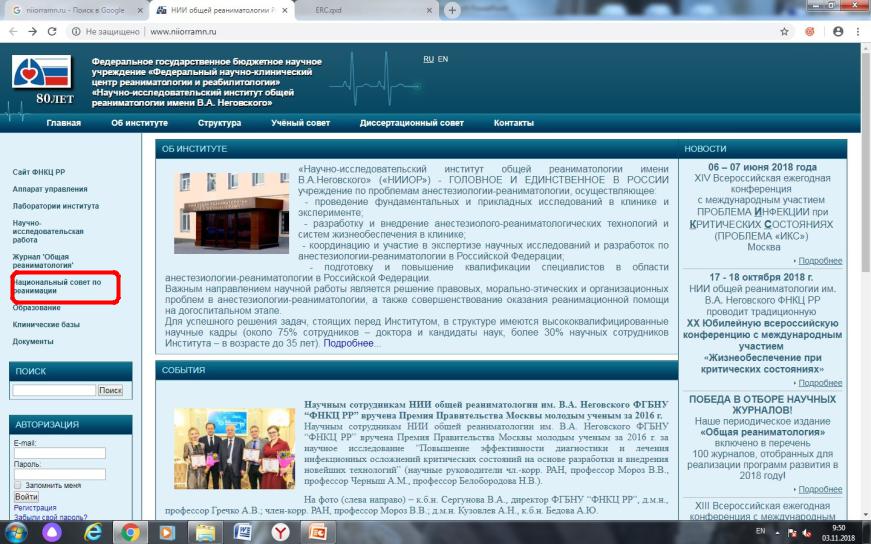Click the 'Войти' login button
The height and width of the screenshot is (544, 871).
(x=26, y=496)
